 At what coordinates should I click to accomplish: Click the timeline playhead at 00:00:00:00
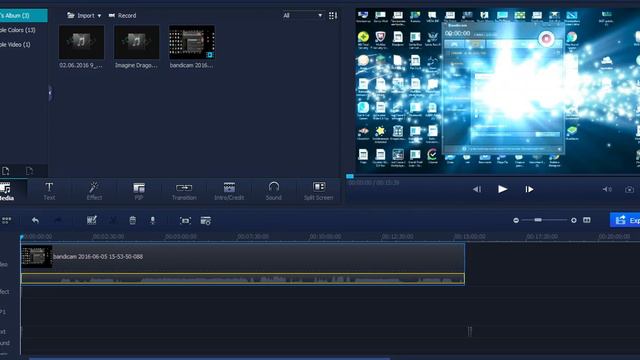22,237
